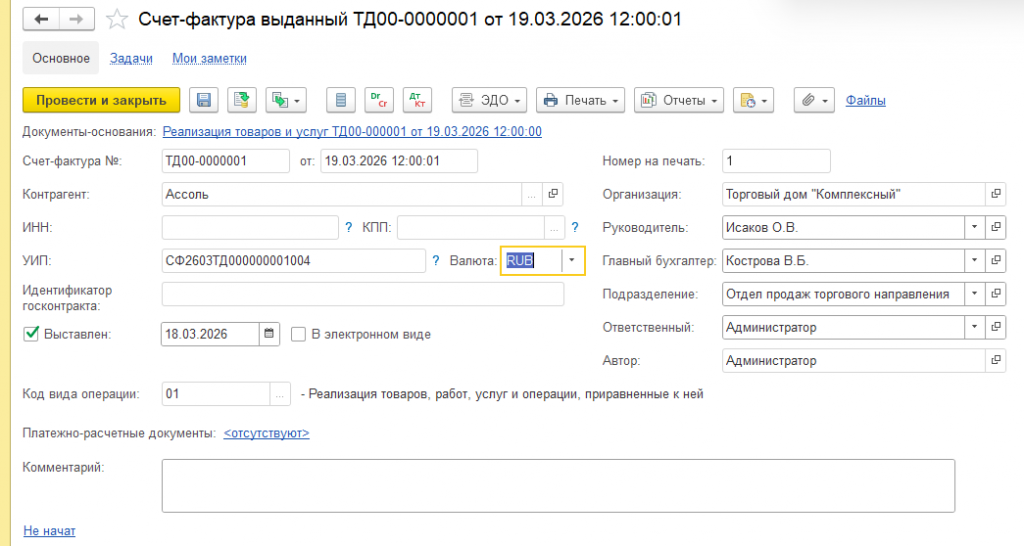Expand the Валюта RUB dropdown
This screenshot has height=546, width=1024.
[571, 261]
